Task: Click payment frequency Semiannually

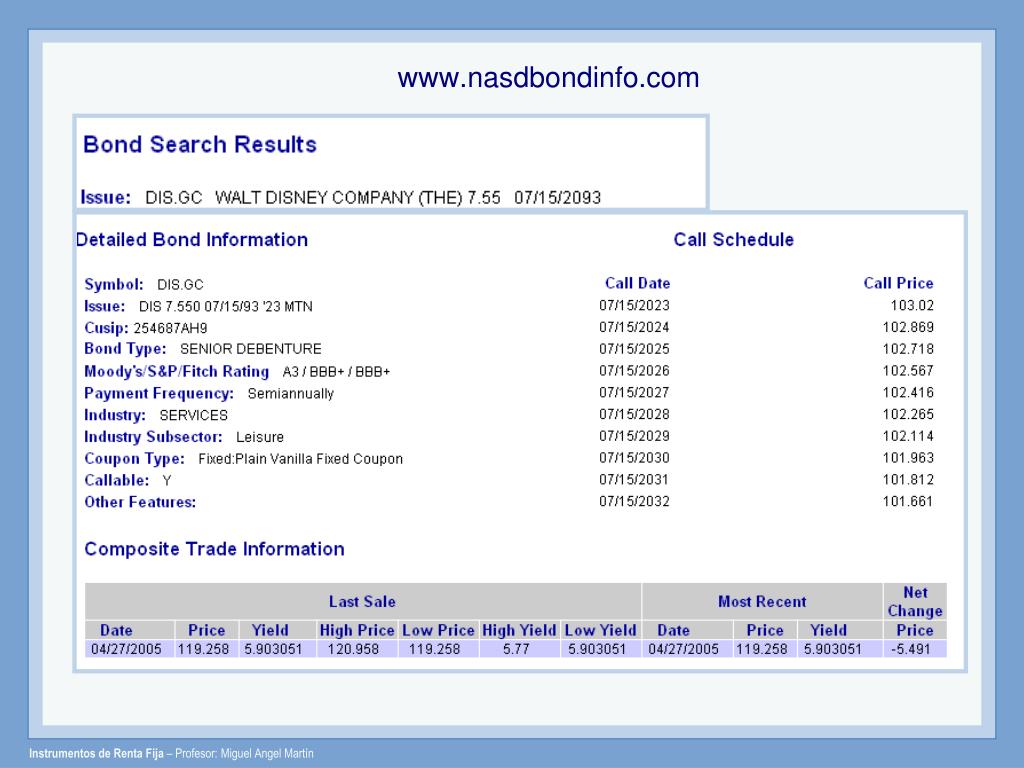Action: (x=291, y=393)
